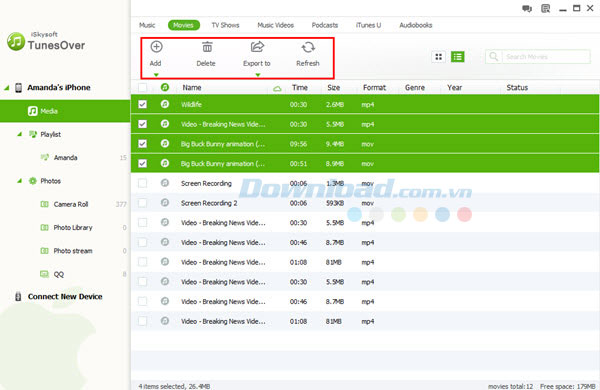Click the Add plus icon
Screen dimensions: 600x390
click(x=156, y=47)
